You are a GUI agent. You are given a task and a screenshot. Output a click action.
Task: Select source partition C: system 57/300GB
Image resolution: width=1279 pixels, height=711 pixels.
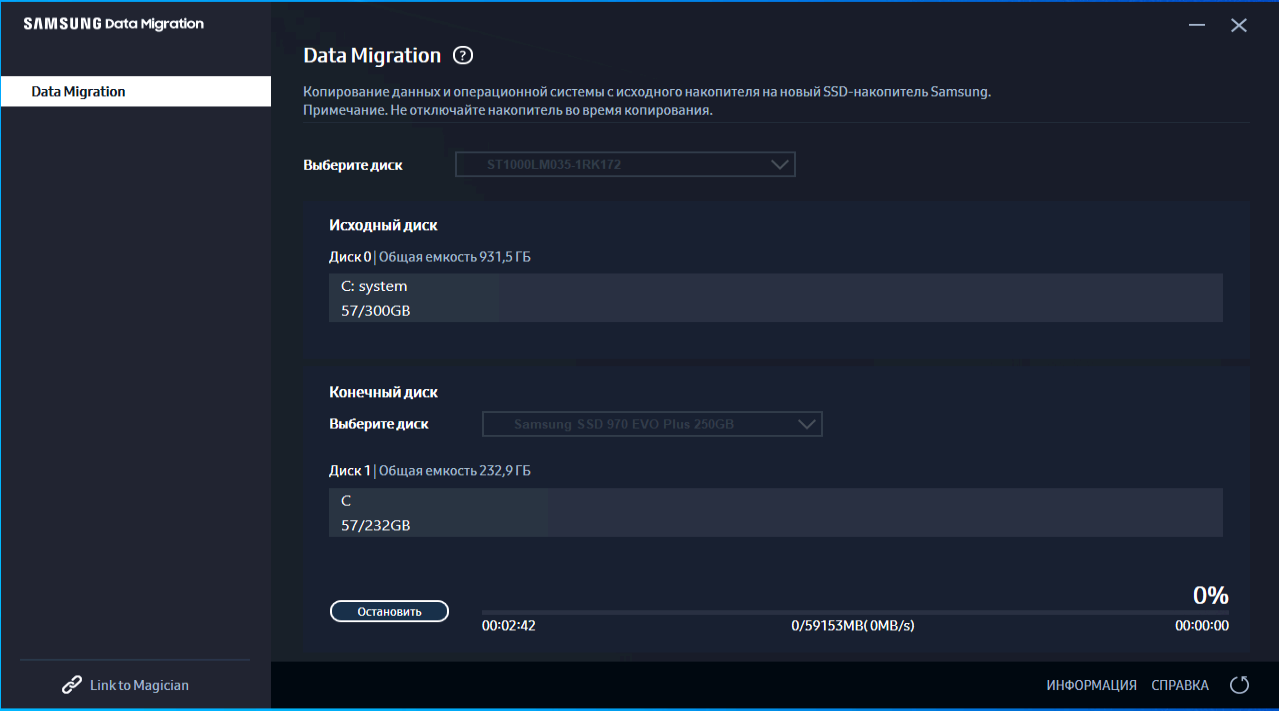pyautogui.click(x=776, y=298)
